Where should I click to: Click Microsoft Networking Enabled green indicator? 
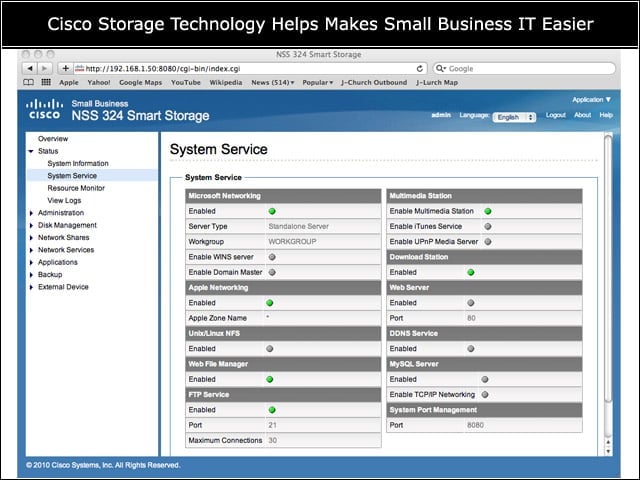(272, 211)
